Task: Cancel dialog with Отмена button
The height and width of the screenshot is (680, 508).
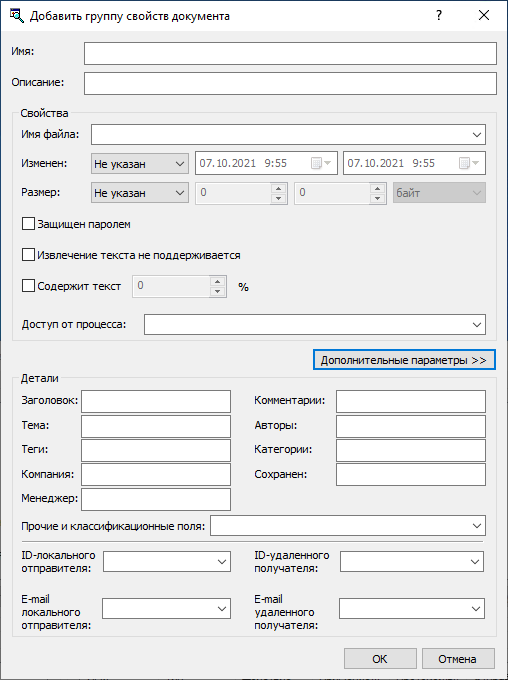Action: point(458,659)
